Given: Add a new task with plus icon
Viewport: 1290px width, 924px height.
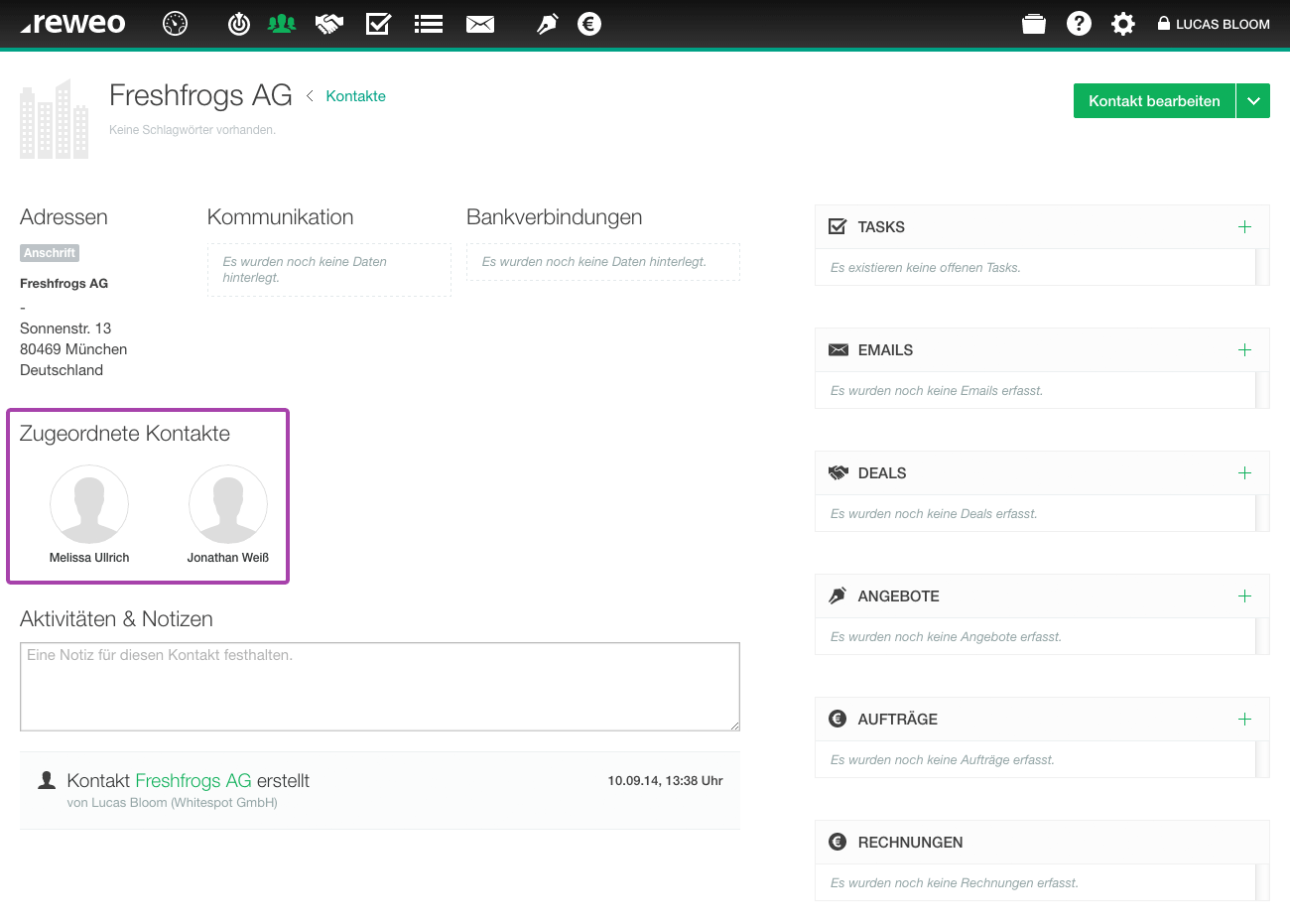Looking at the screenshot, I should pos(1244,227).
